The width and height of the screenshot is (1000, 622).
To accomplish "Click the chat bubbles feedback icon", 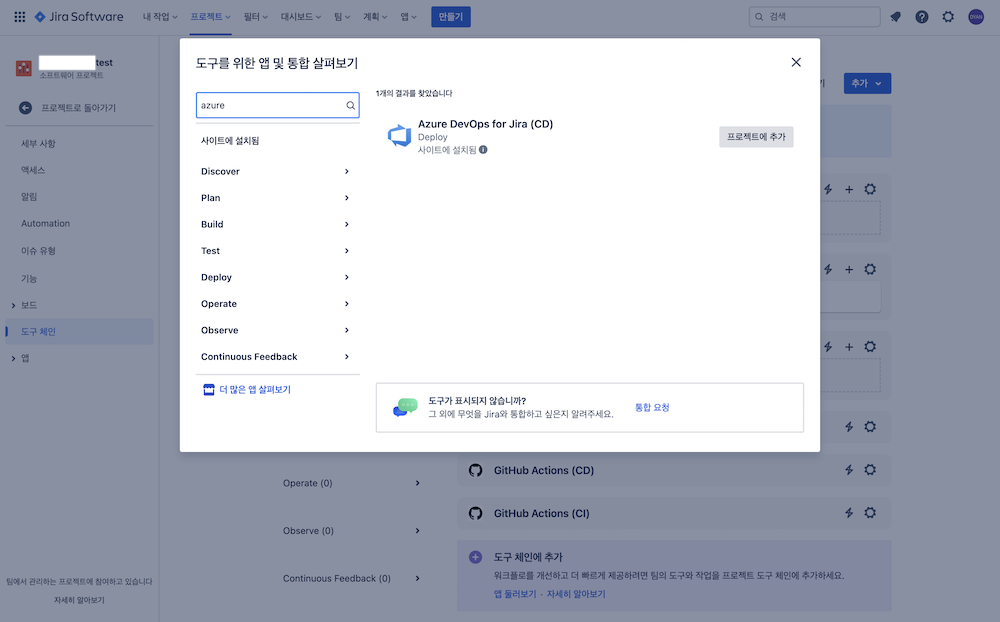I will pyautogui.click(x=405, y=407).
